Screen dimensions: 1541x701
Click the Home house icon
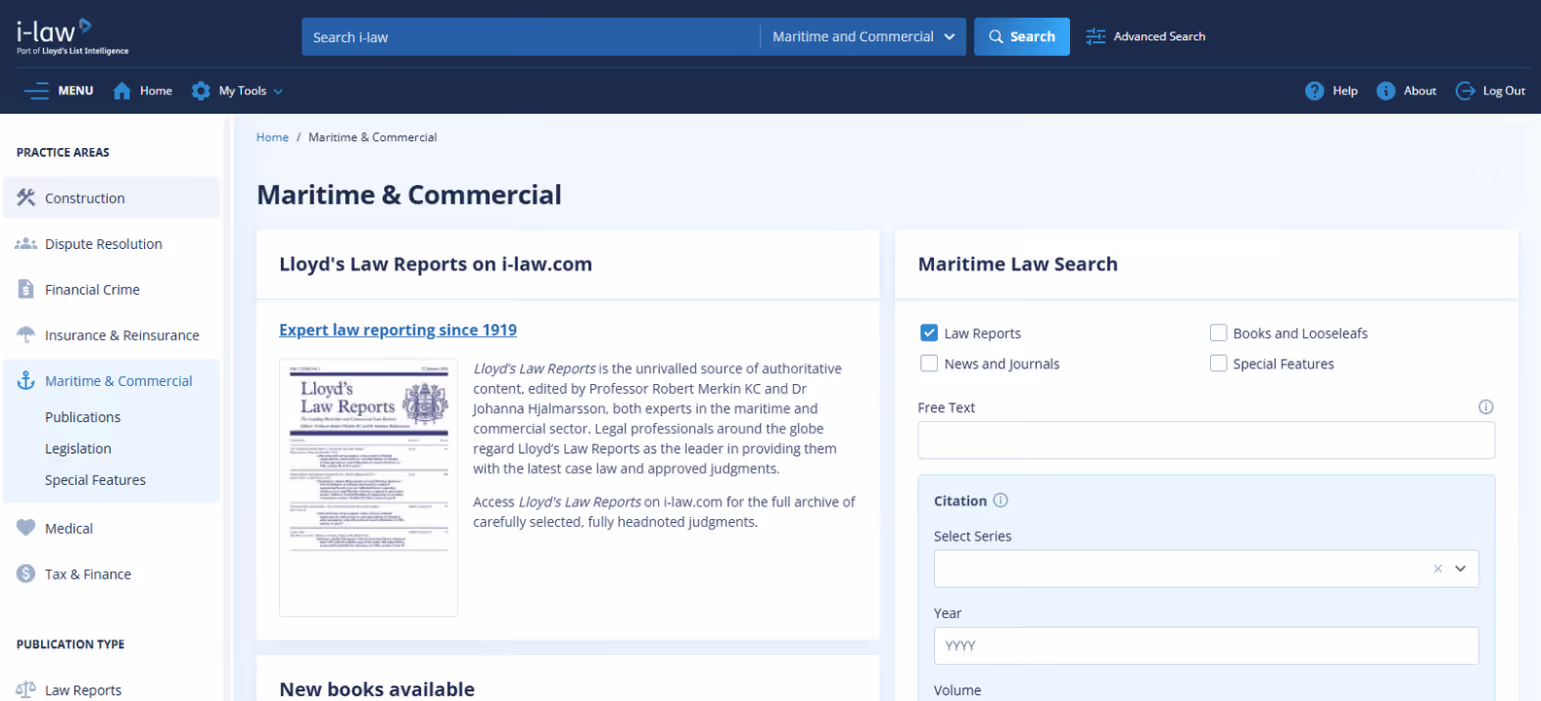tap(122, 91)
